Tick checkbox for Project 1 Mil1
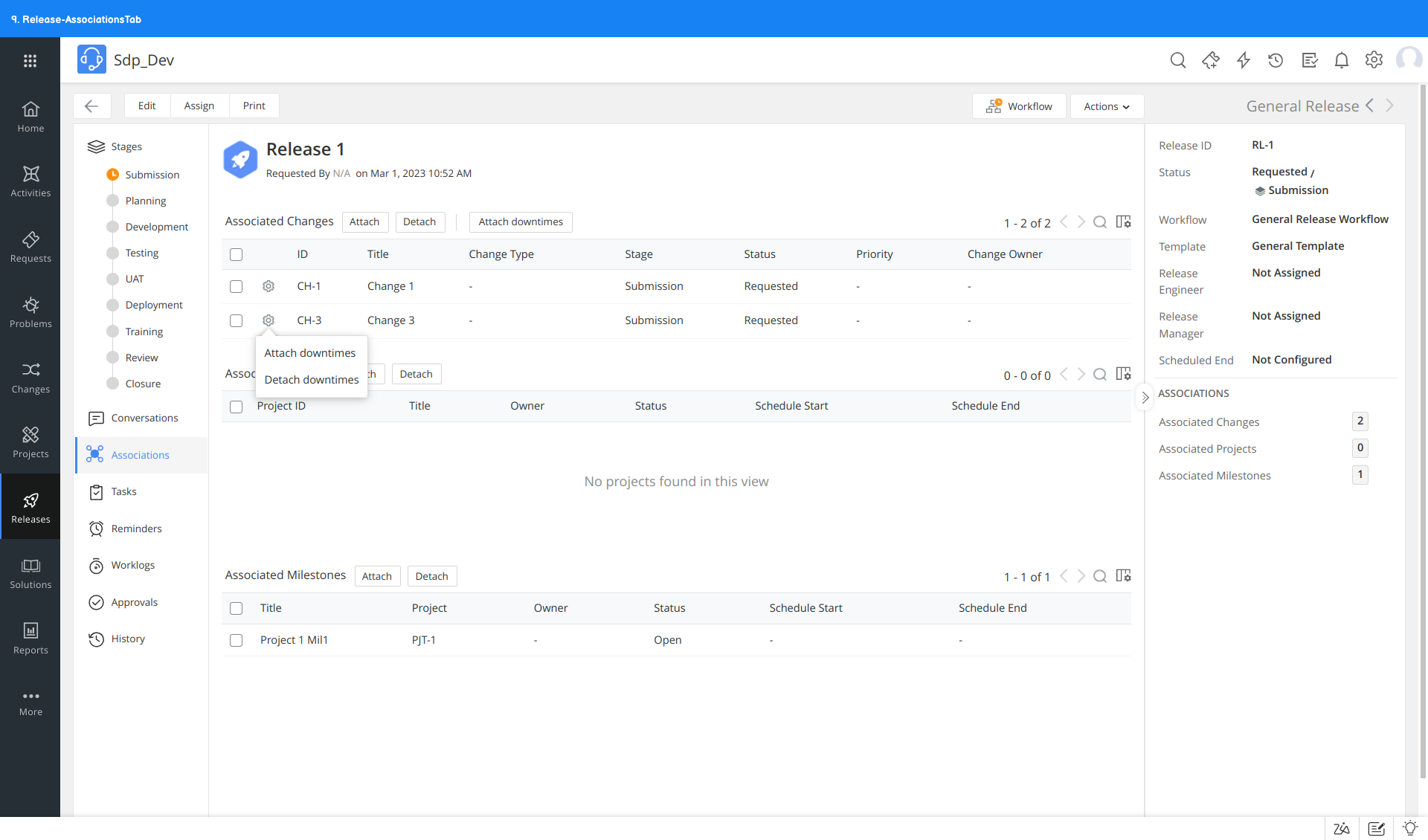 click(x=236, y=640)
